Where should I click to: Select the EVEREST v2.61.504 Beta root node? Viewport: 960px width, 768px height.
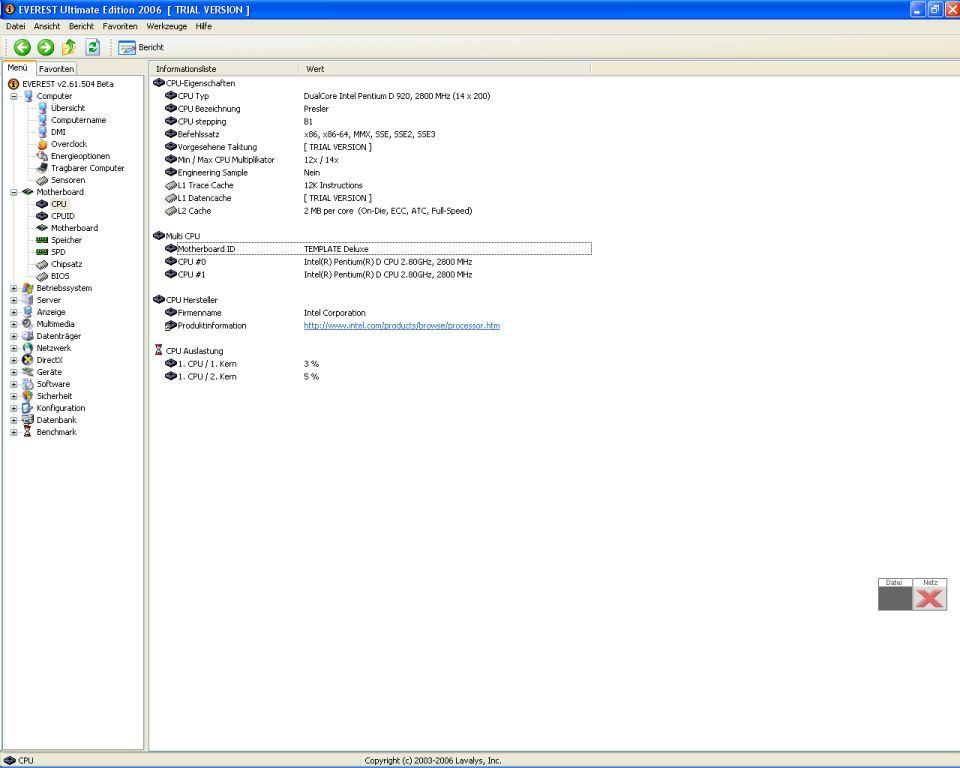(67, 84)
